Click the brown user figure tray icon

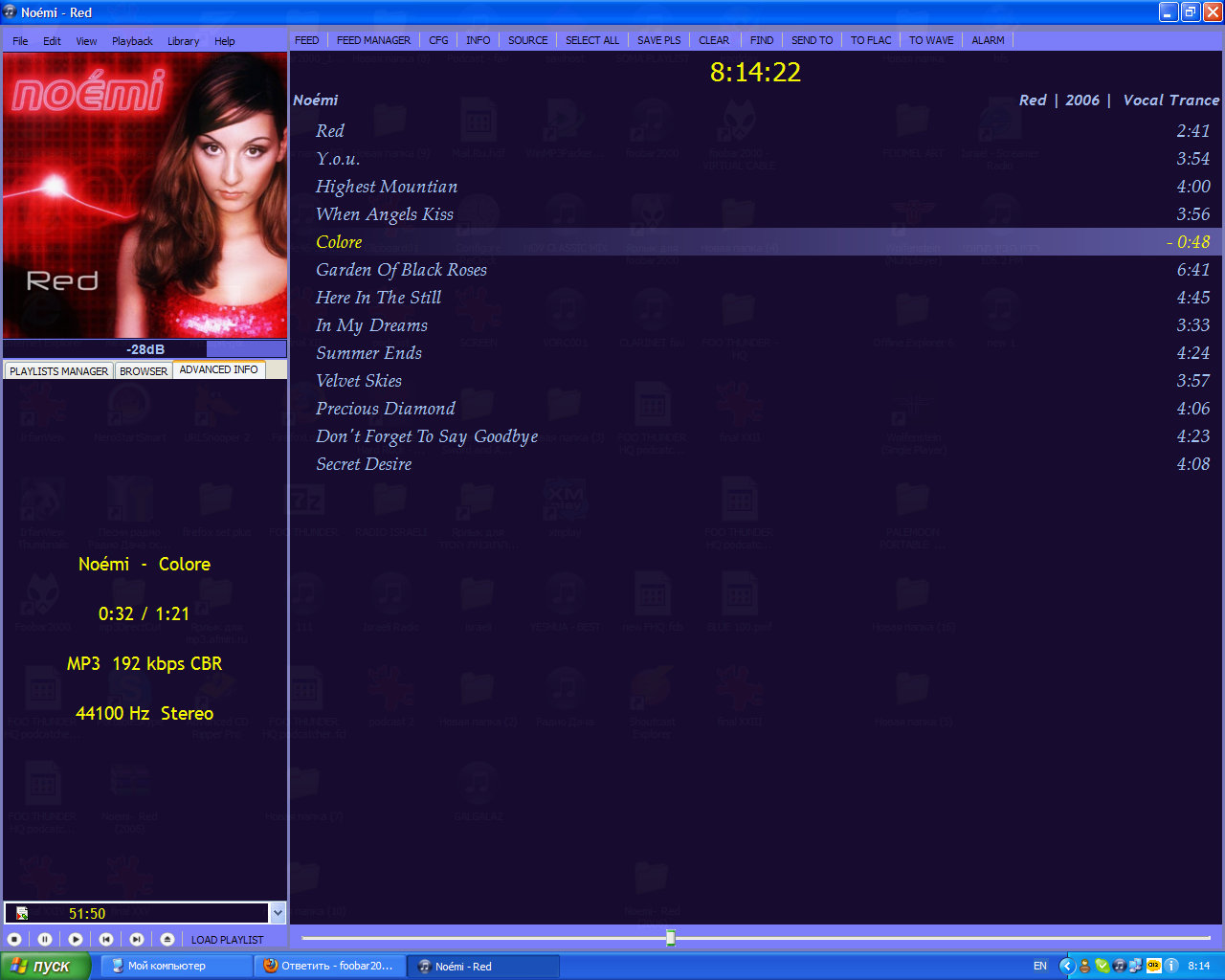[x=1085, y=966]
